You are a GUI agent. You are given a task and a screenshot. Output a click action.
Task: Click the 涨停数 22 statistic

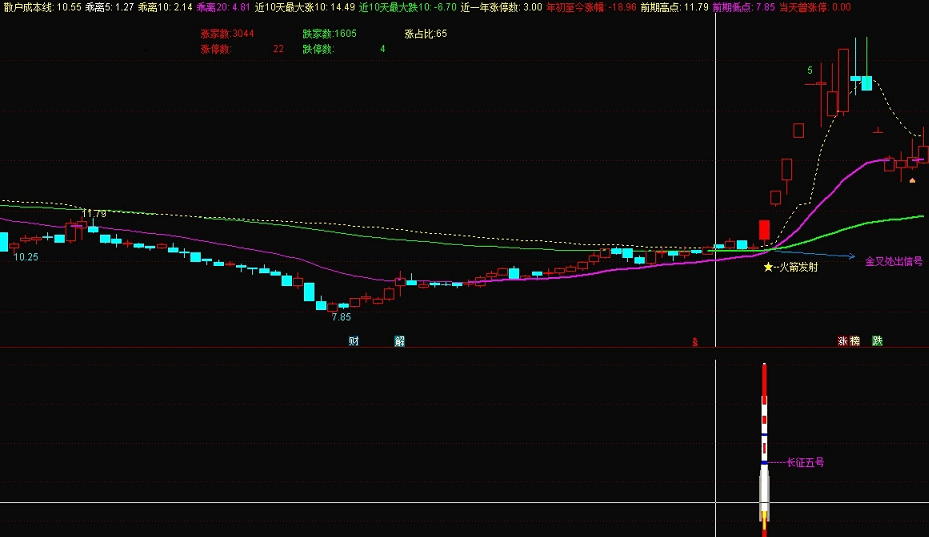click(x=242, y=49)
